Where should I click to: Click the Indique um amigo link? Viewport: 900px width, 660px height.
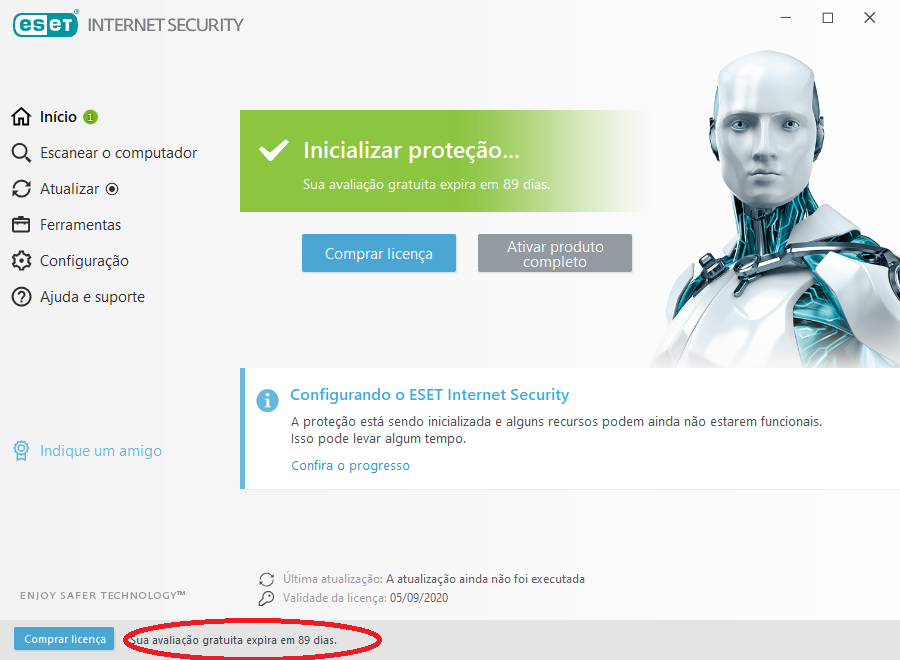click(101, 451)
